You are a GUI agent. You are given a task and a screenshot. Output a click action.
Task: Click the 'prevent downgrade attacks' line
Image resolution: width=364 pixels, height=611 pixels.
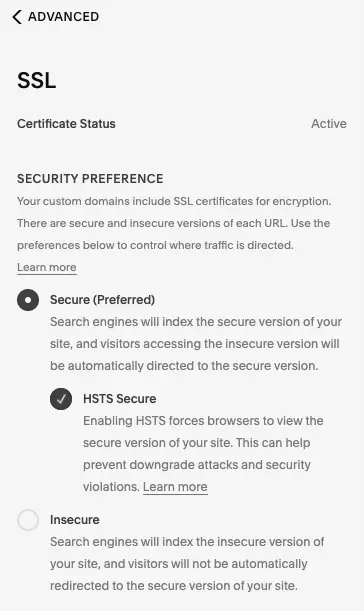(x=197, y=465)
